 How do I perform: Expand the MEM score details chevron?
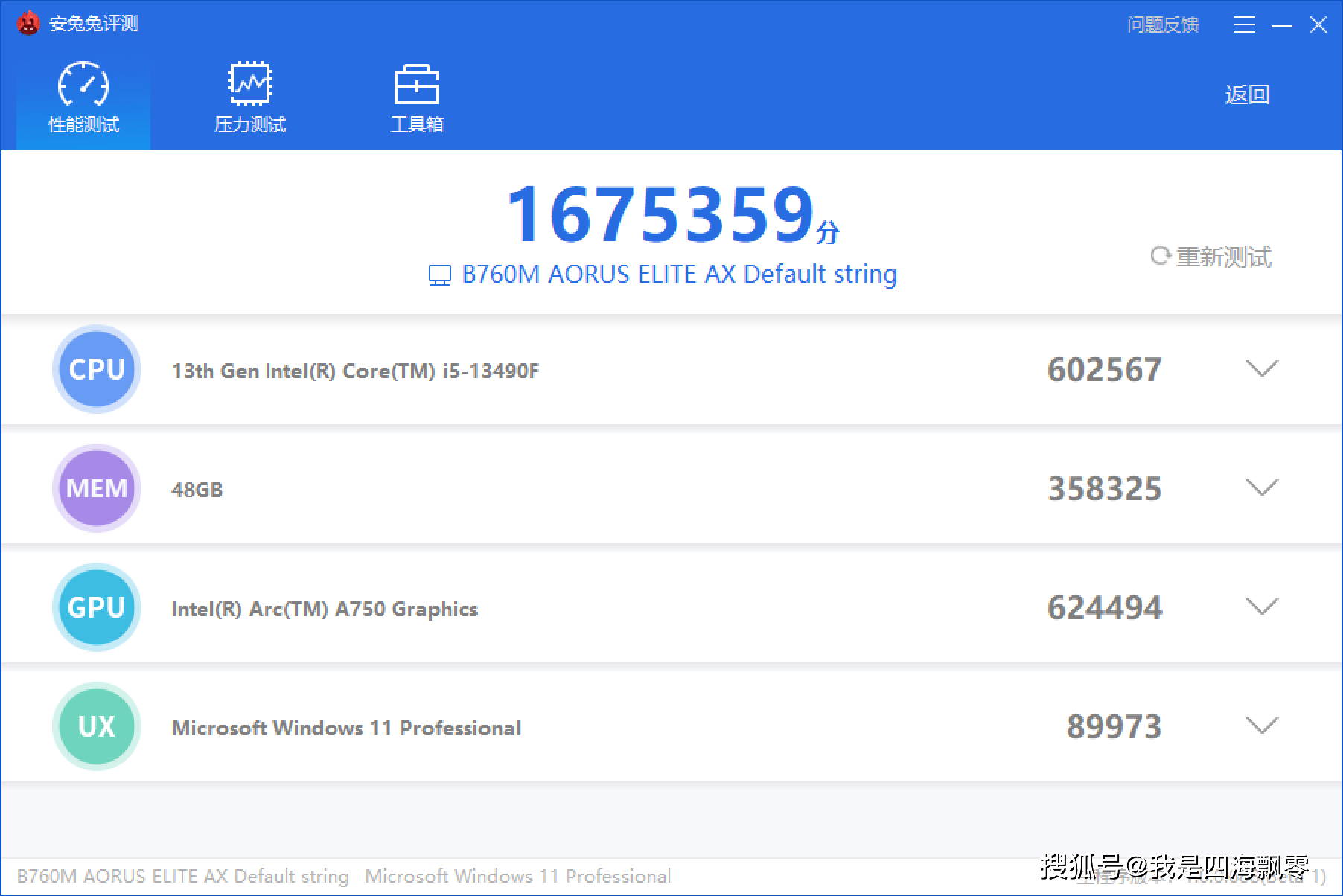click(1261, 487)
